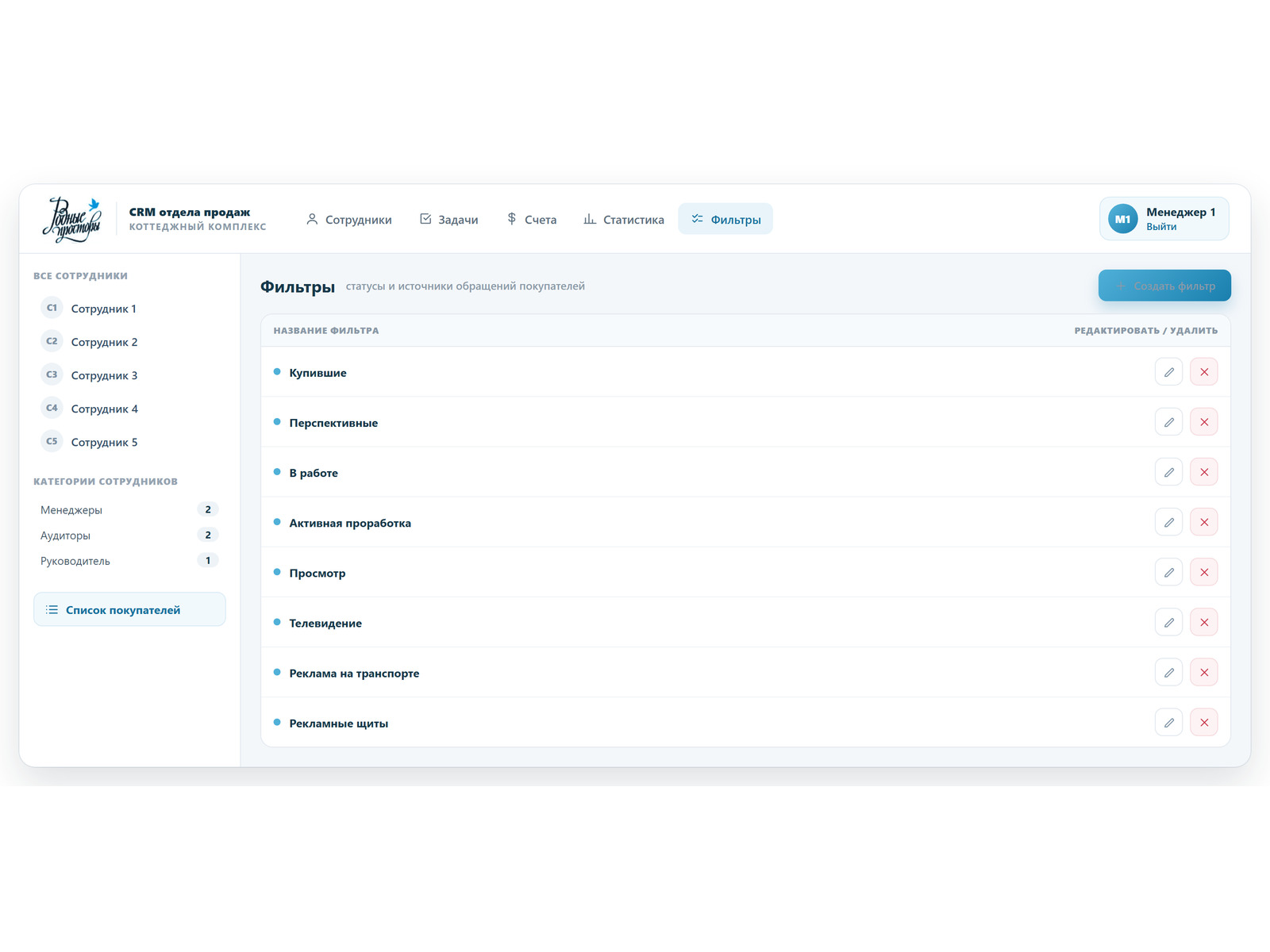Edit the Купившие filter with pencil icon

pos(1168,372)
